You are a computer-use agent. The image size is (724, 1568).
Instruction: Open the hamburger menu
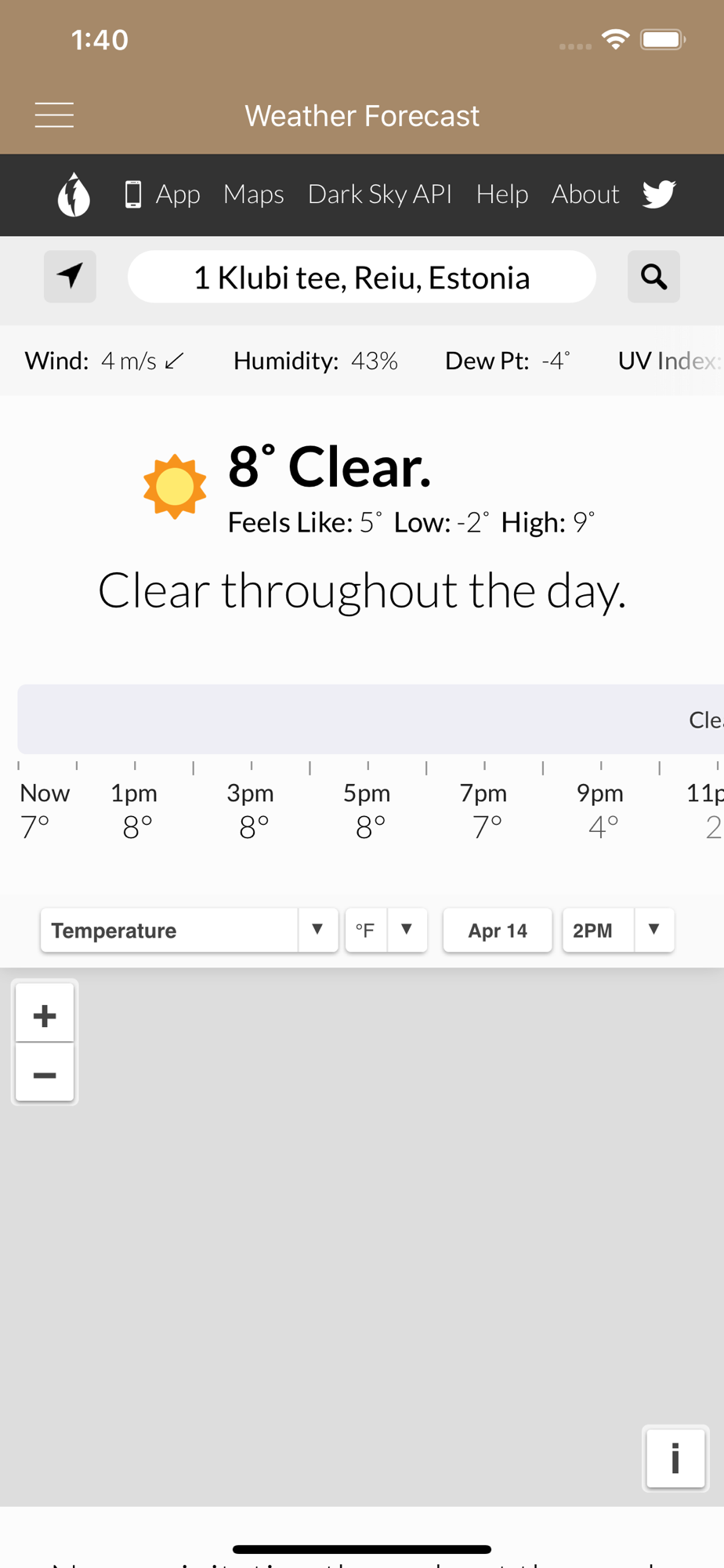click(54, 115)
